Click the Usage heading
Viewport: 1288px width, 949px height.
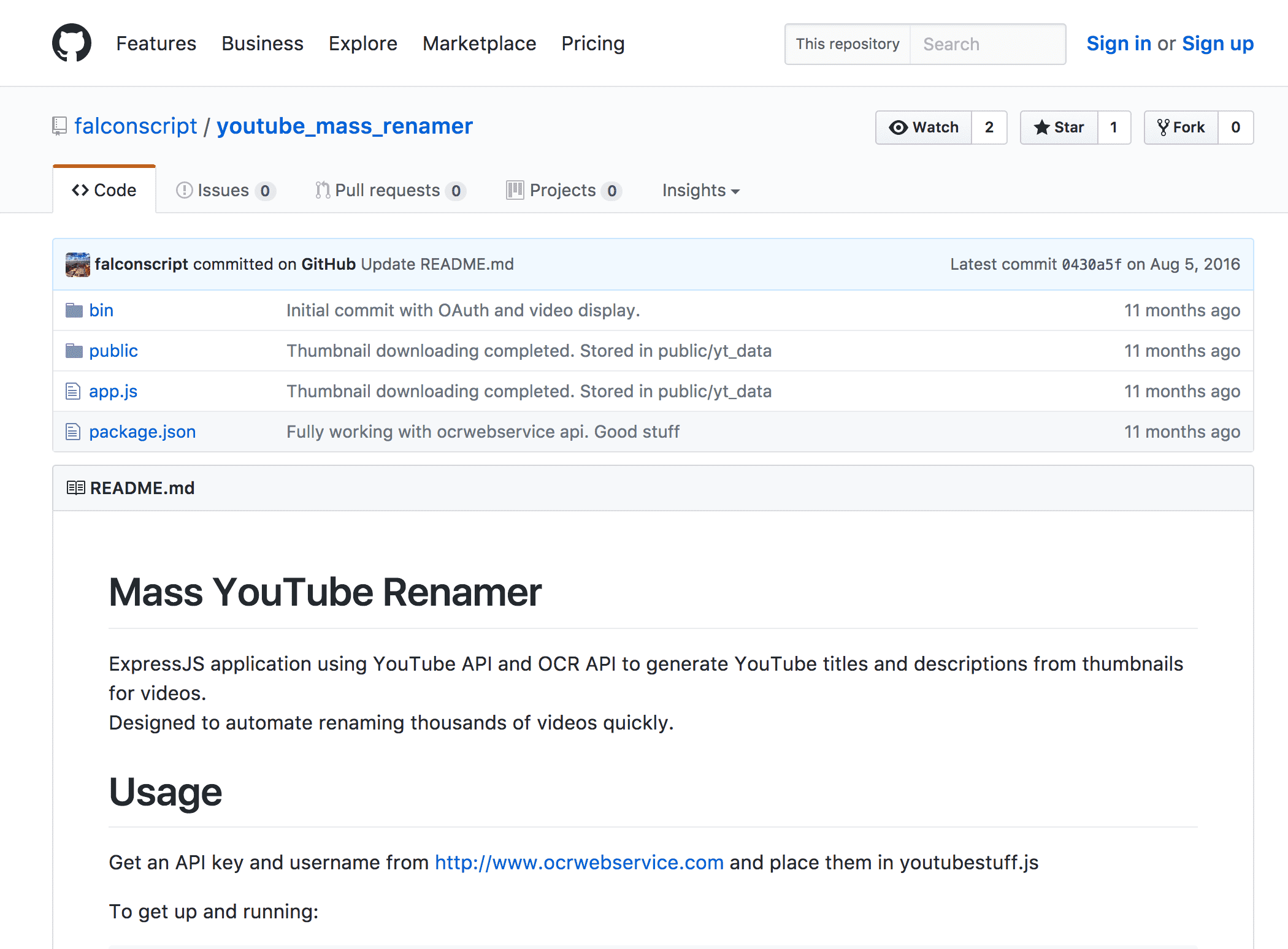[x=166, y=792]
